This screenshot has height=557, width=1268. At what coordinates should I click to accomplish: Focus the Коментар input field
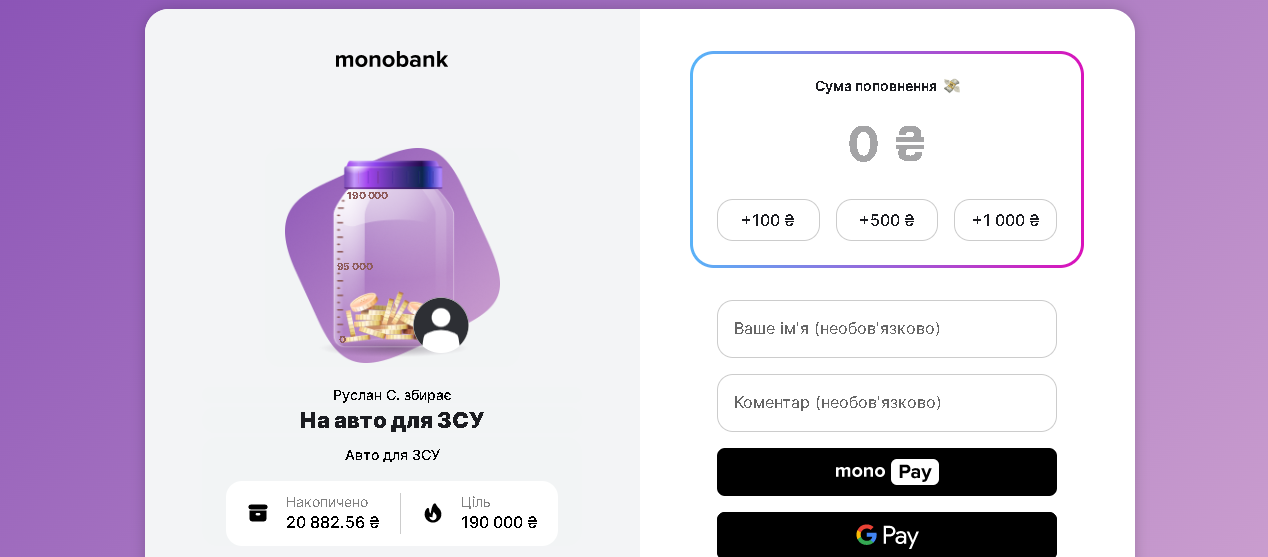[886, 403]
